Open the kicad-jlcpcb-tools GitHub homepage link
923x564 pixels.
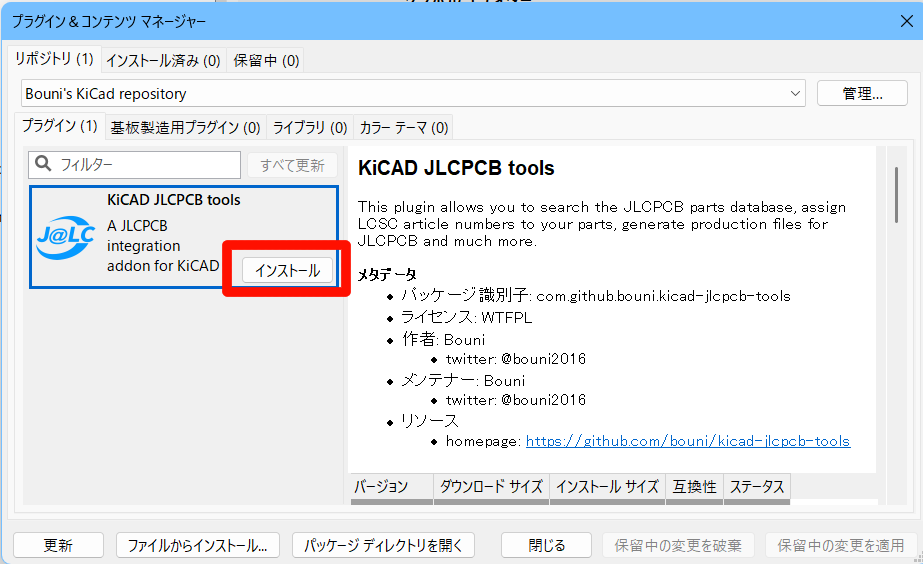[x=688, y=441]
